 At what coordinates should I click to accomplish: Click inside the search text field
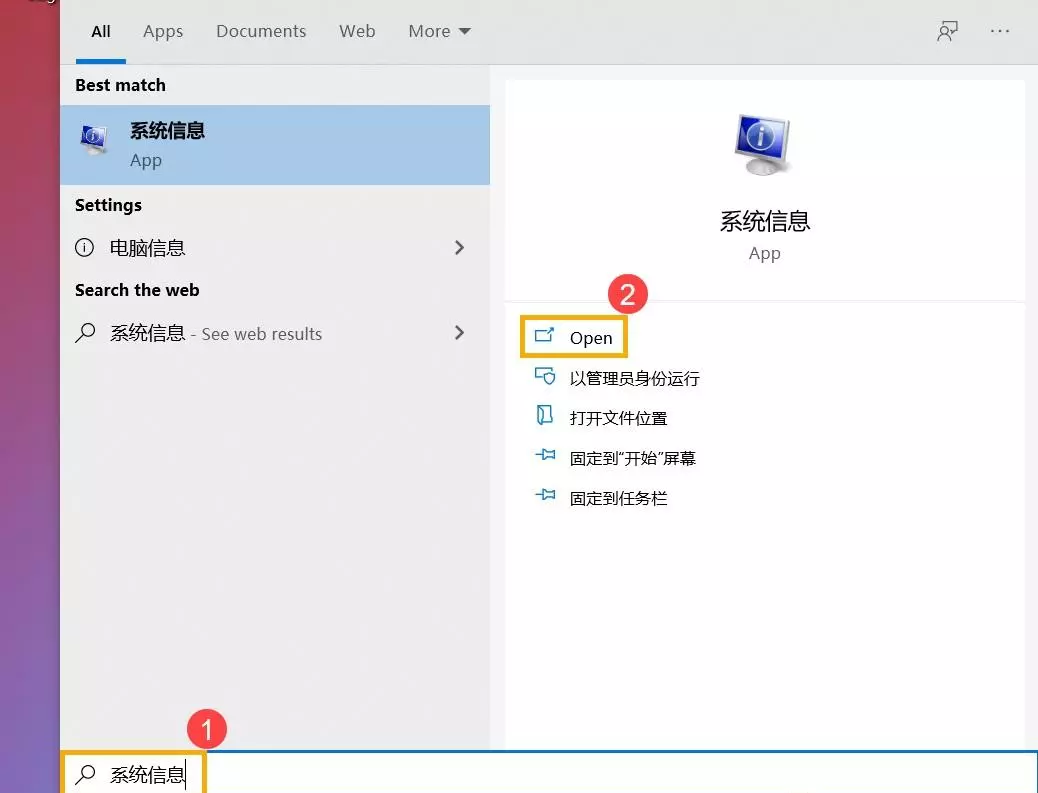pyautogui.click(x=600, y=773)
